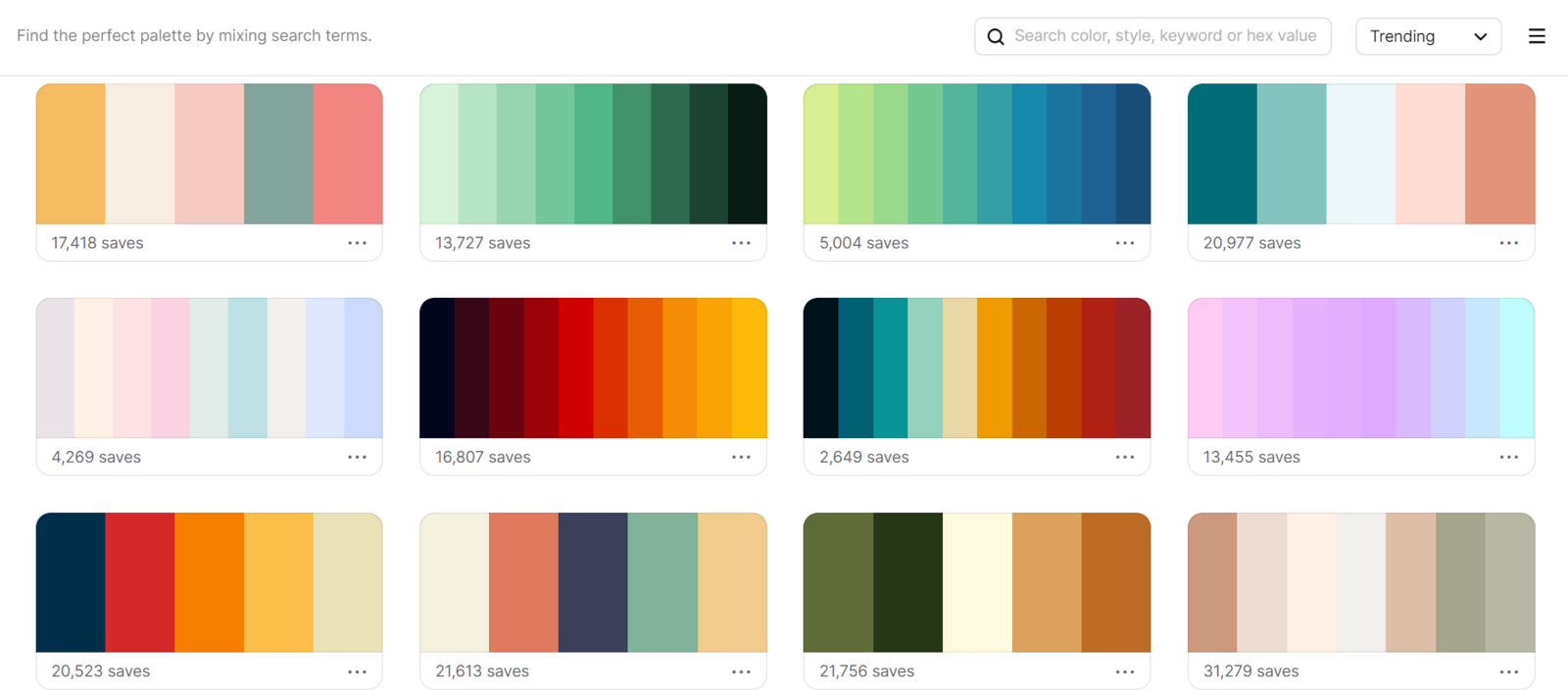Click ellipsis on the 5,004 saves palette
The width and height of the screenshot is (1568, 690).
click(x=1124, y=243)
